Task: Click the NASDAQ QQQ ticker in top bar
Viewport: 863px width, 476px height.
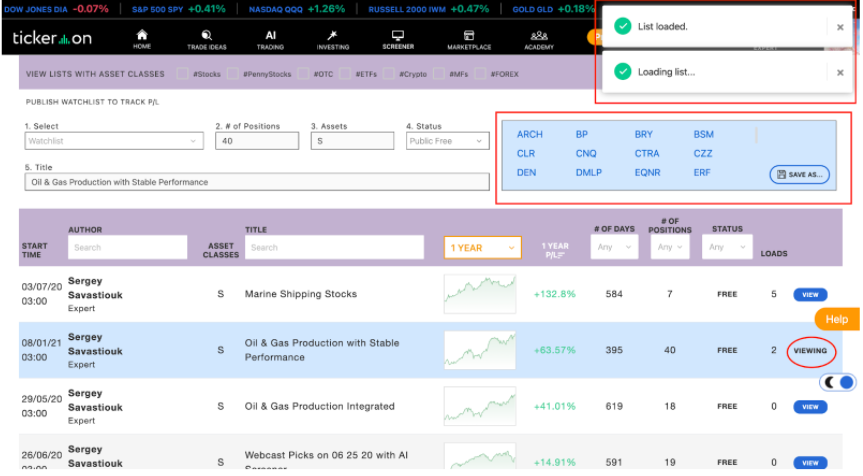Action: click(x=297, y=9)
